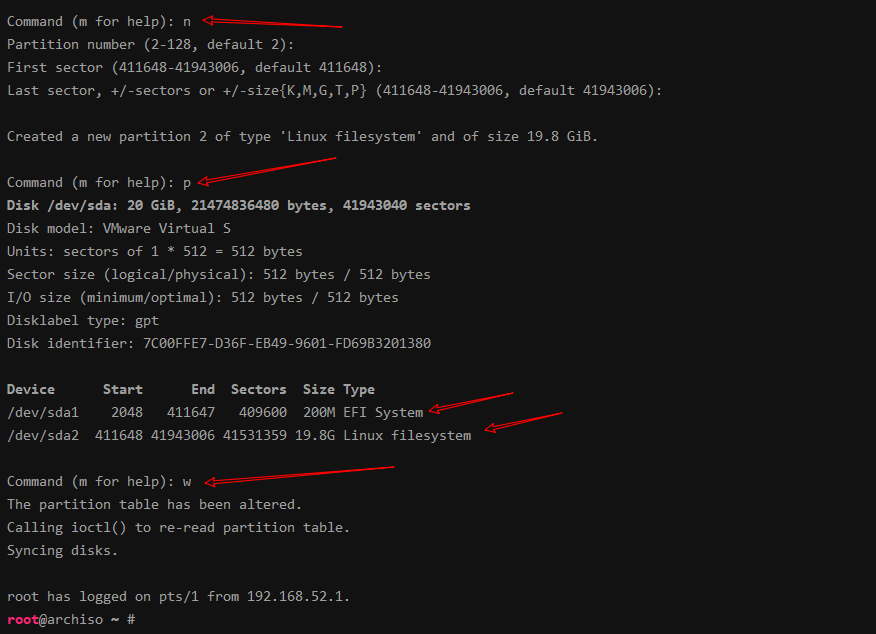Click the 'Syncing disks.' message
This screenshot has height=634, width=876.
click(62, 551)
